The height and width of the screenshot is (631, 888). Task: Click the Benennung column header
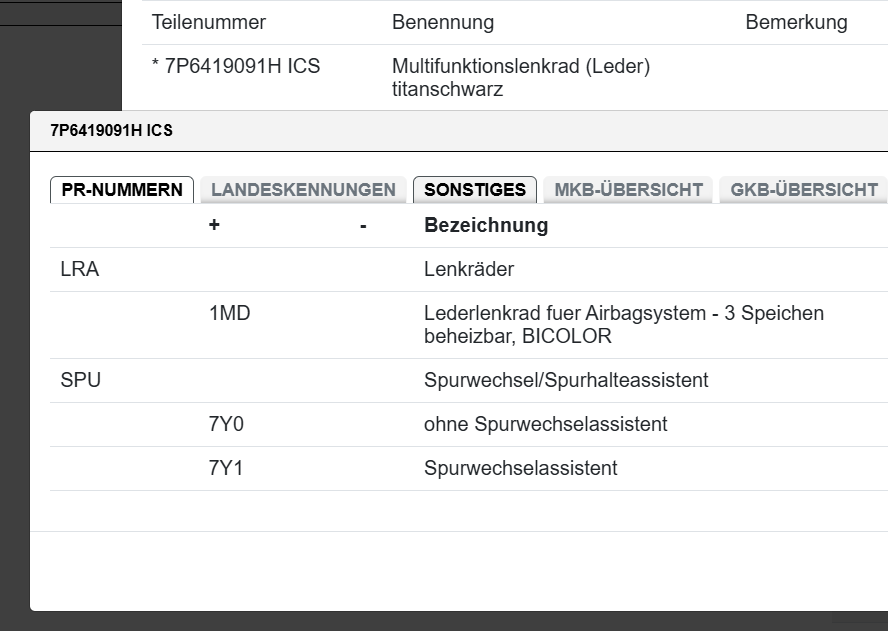pyautogui.click(x=442, y=22)
